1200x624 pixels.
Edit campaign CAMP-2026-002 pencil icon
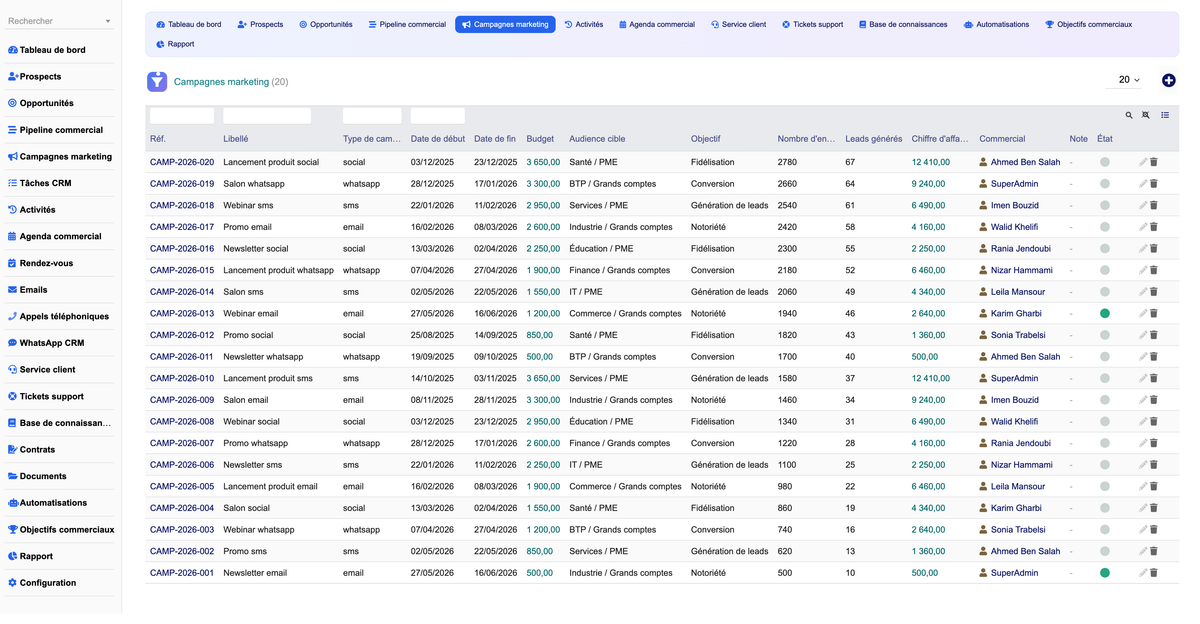pyautogui.click(x=1143, y=551)
